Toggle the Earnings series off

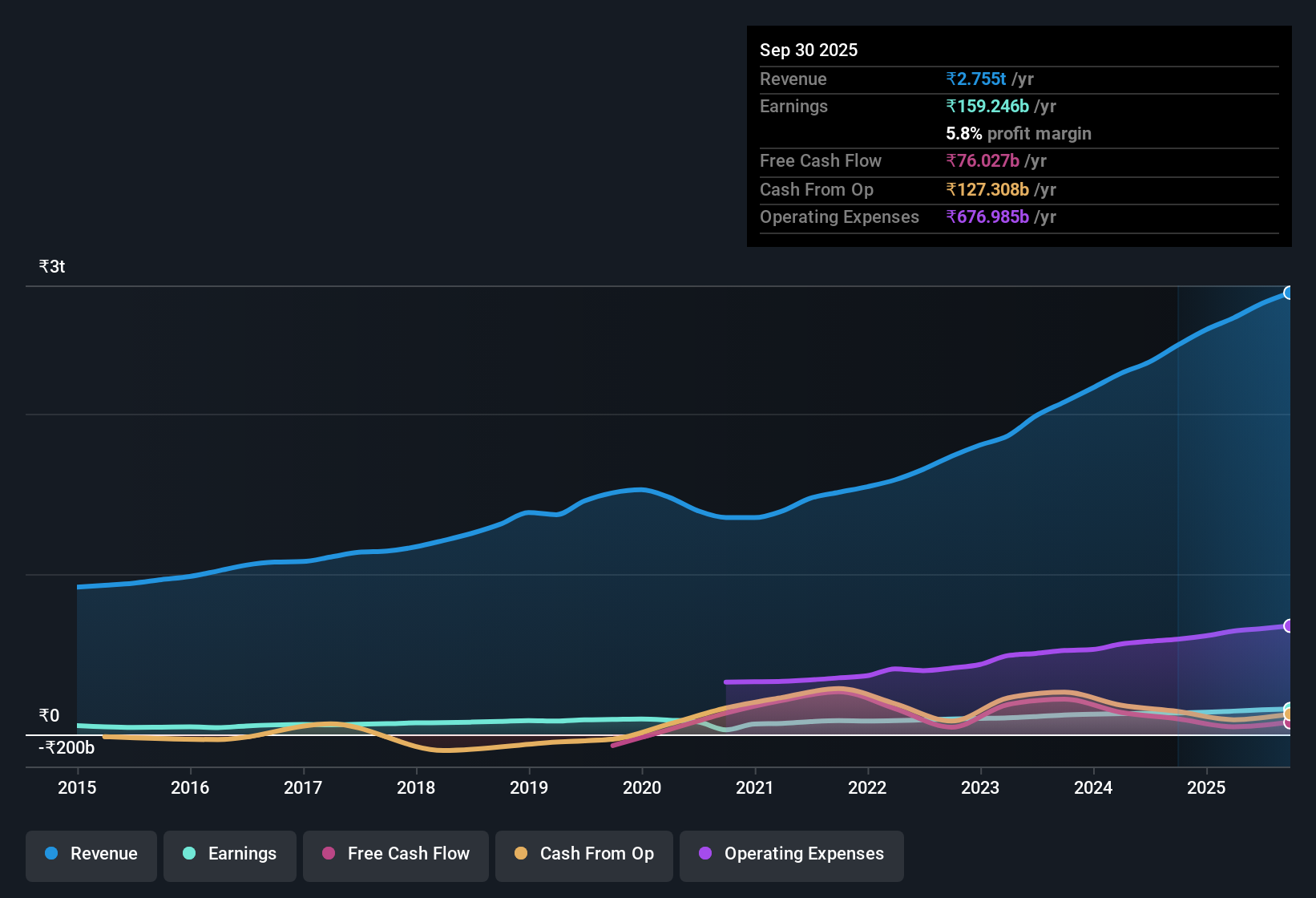(x=230, y=854)
